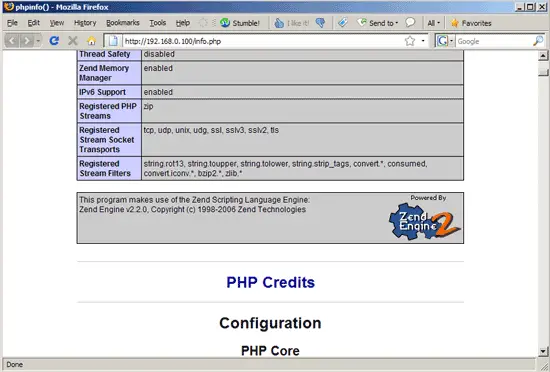
Task: Click the scrollbar down arrow
Action: tap(543, 351)
